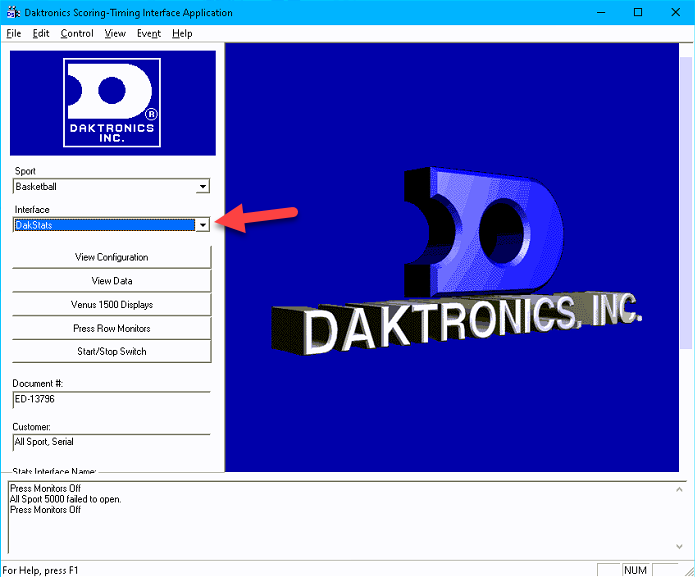Toggle the Start/Stop Switch
Screen dimensions: 695x577
111,351
